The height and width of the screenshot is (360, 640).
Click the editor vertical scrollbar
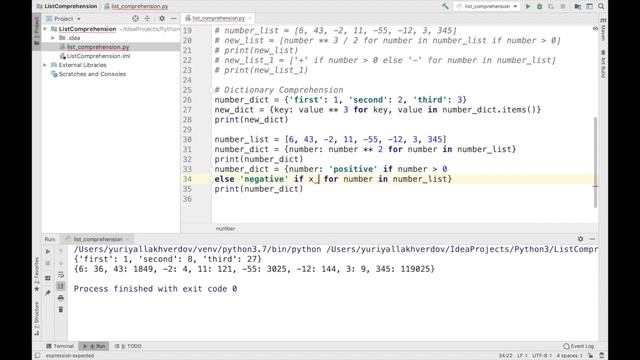[596, 161]
